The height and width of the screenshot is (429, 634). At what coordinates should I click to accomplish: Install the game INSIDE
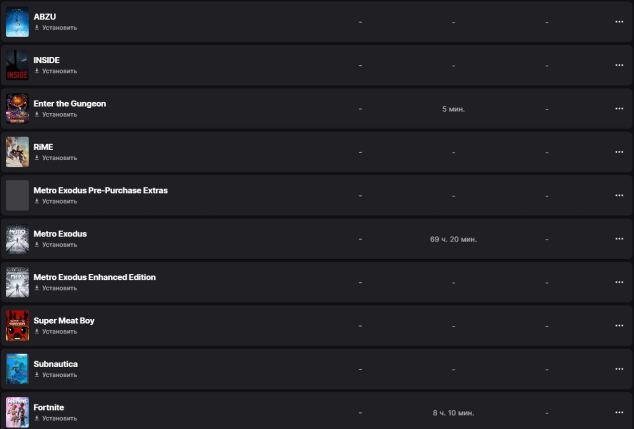click(x=58, y=71)
